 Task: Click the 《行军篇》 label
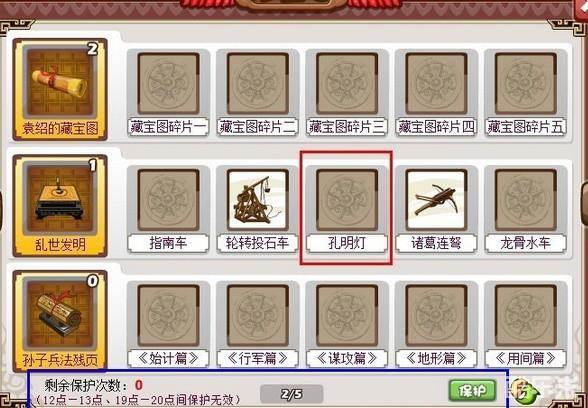click(x=257, y=359)
